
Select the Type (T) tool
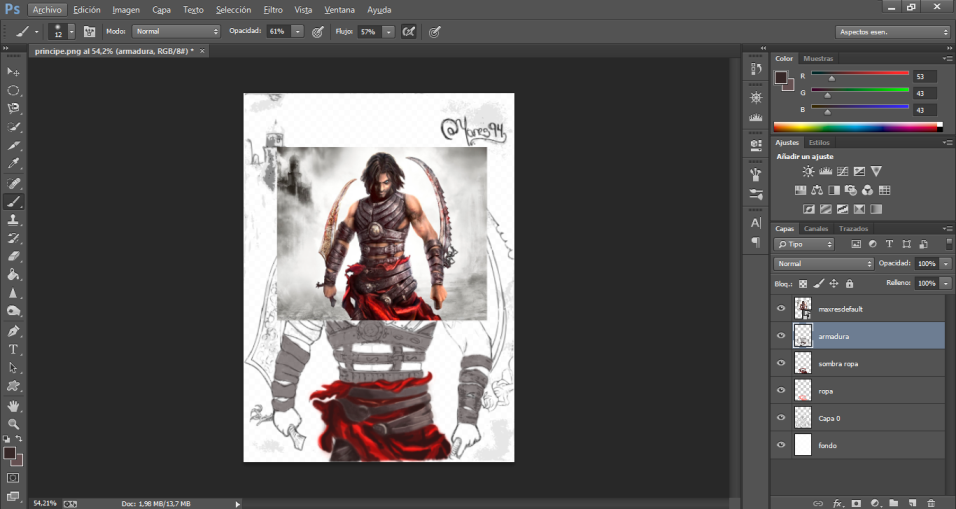(x=14, y=349)
